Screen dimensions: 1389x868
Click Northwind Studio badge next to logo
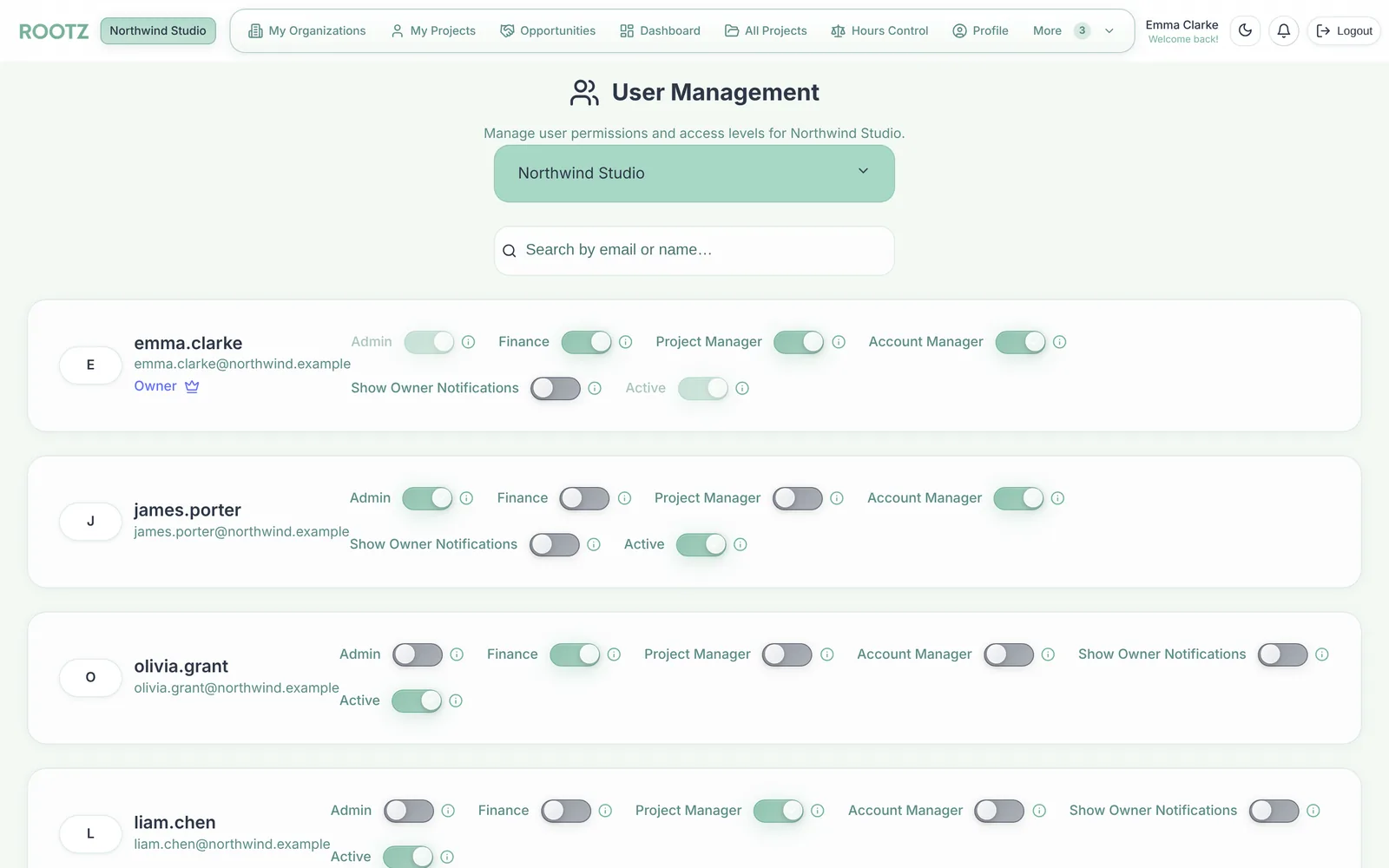(158, 30)
